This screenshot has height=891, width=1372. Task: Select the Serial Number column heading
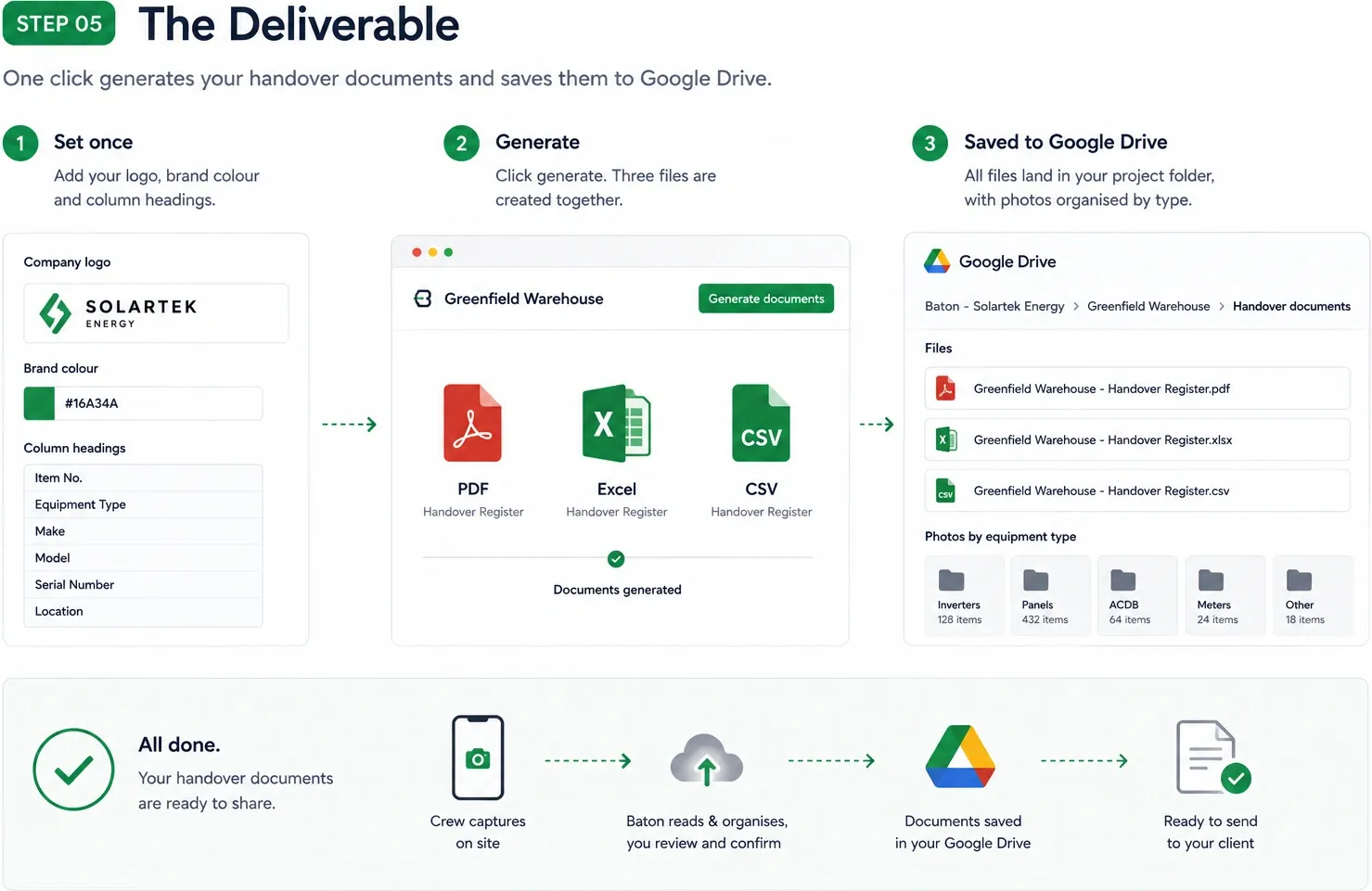[143, 585]
